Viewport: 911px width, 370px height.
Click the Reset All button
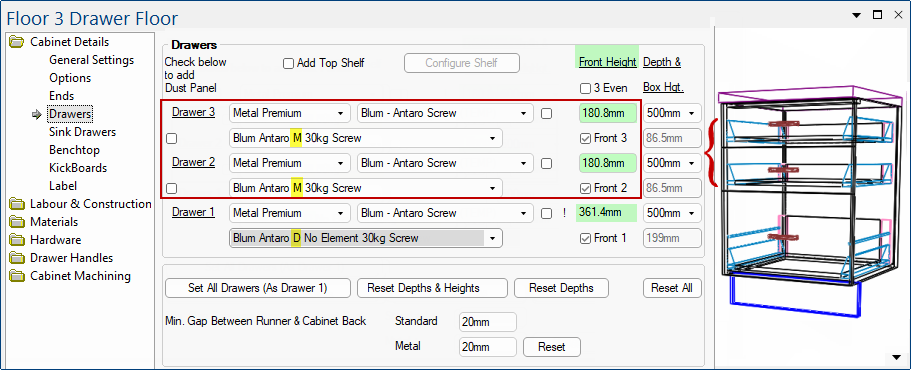[672, 288]
